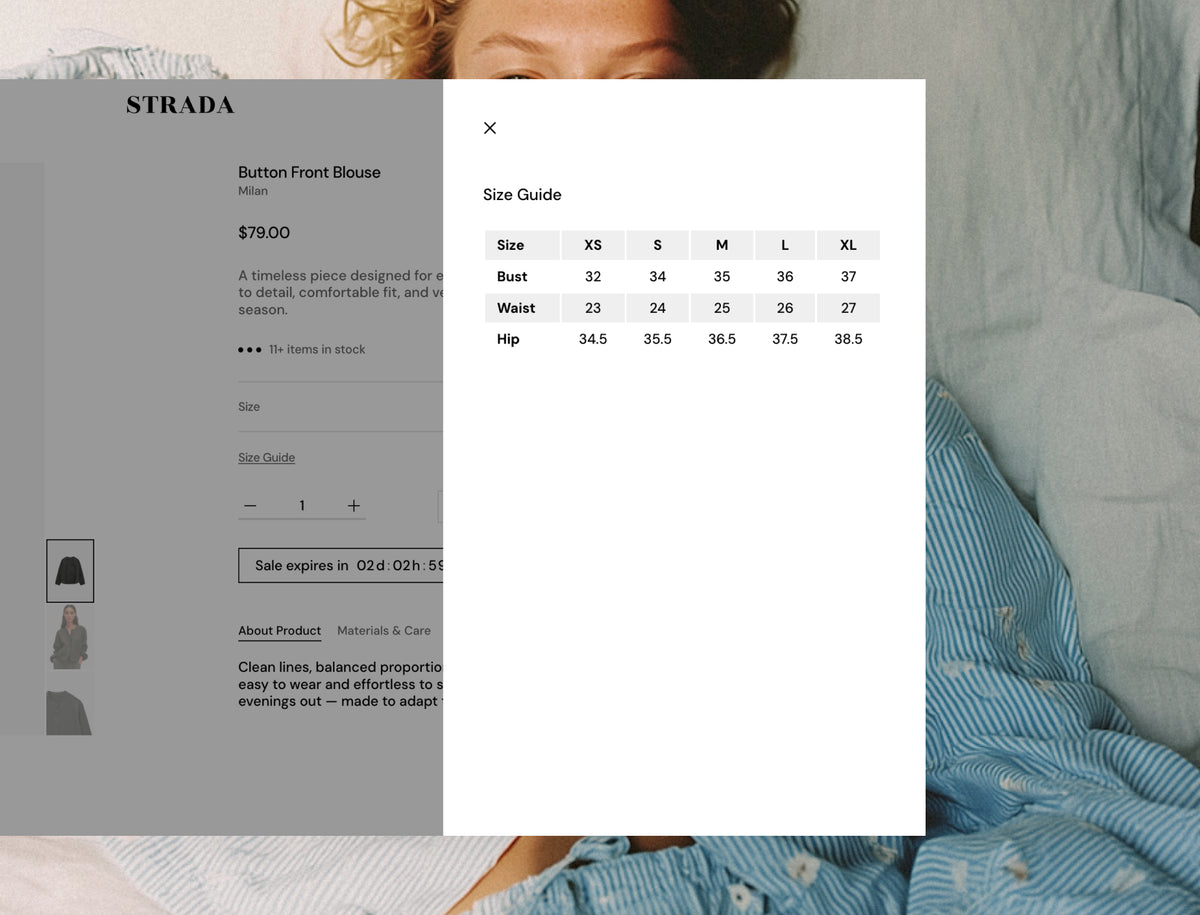The width and height of the screenshot is (1200, 915).
Task: Switch to the Materials & Care tab
Action: coord(384,631)
